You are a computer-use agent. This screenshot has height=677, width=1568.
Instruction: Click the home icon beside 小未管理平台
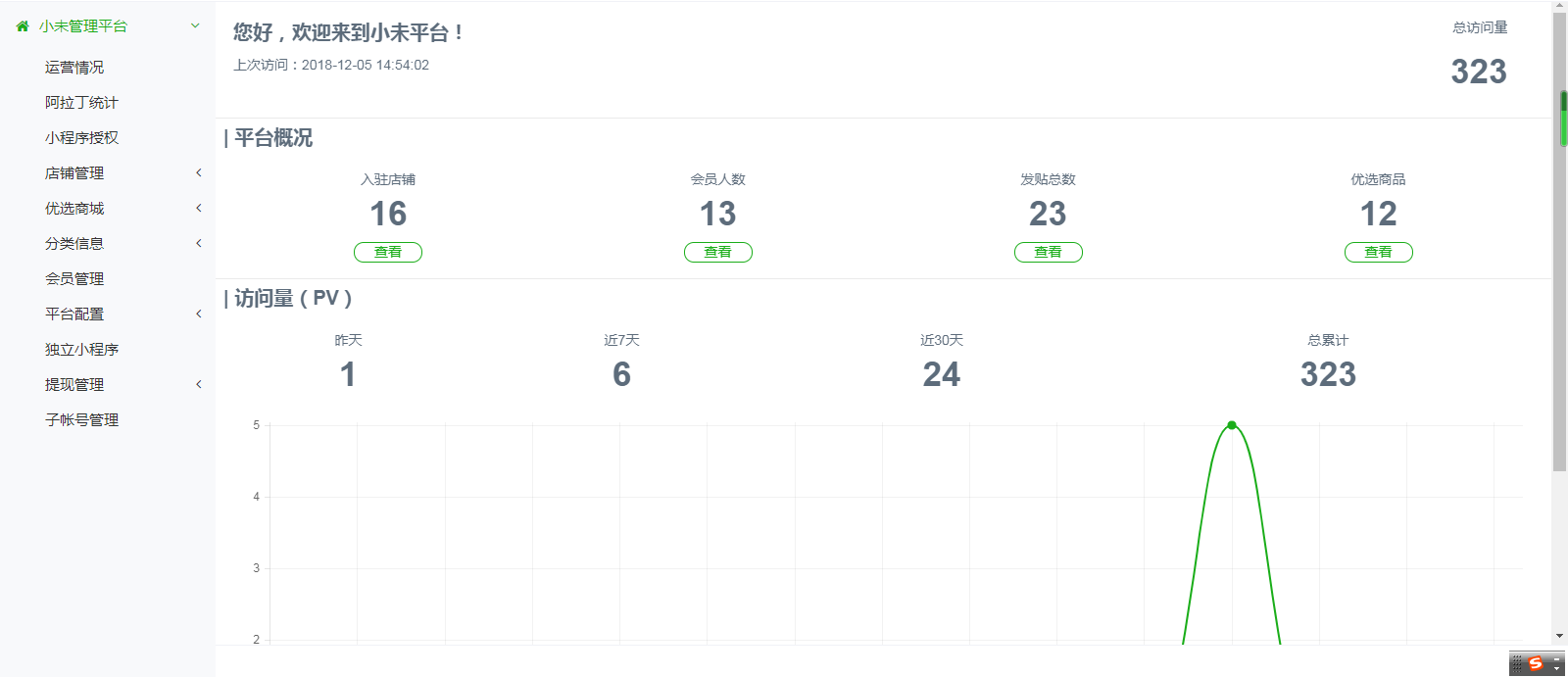pyautogui.click(x=23, y=26)
